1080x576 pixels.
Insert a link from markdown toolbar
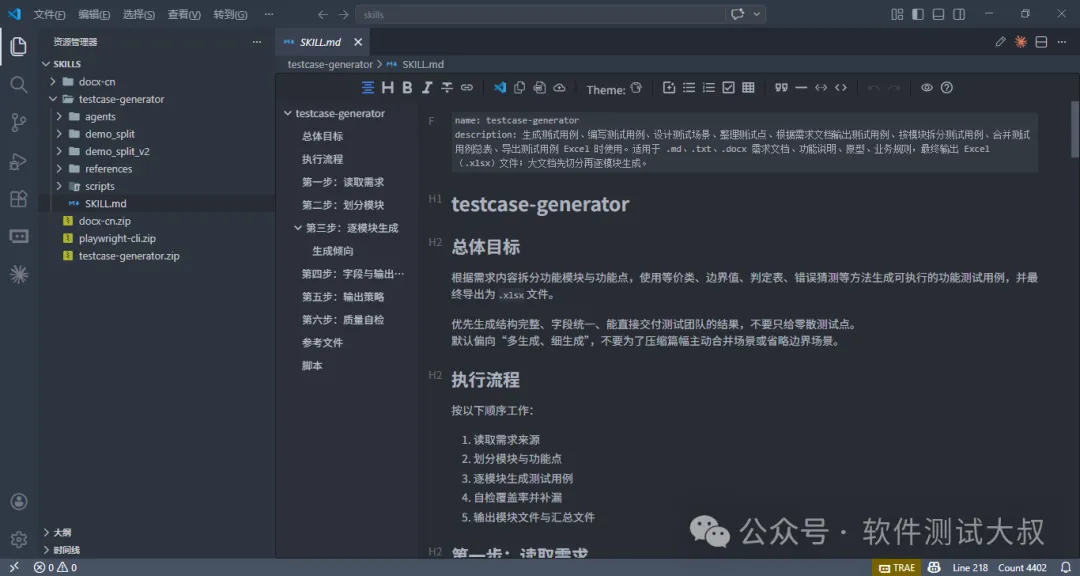tap(467, 88)
